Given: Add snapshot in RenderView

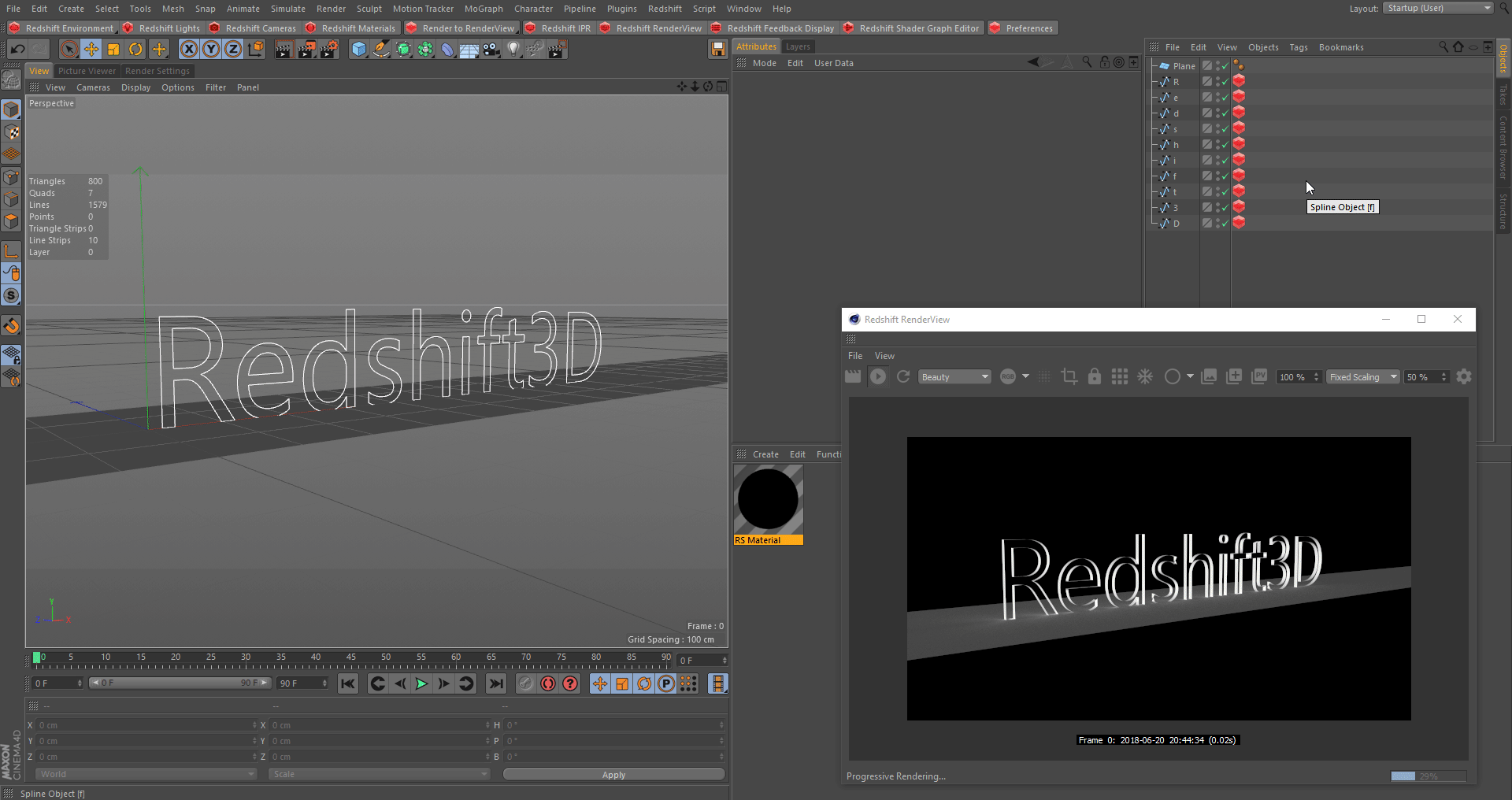Looking at the screenshot, I should tap(1234, 377).
